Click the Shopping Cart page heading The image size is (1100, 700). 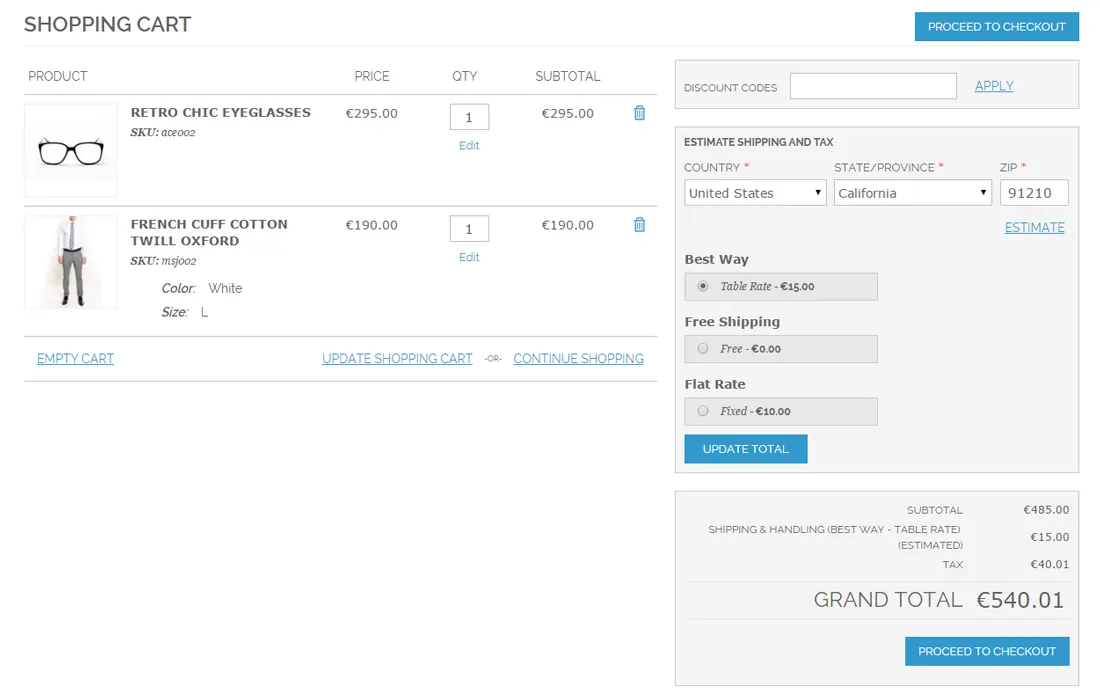pyautogui.click(x=107, y=24)
